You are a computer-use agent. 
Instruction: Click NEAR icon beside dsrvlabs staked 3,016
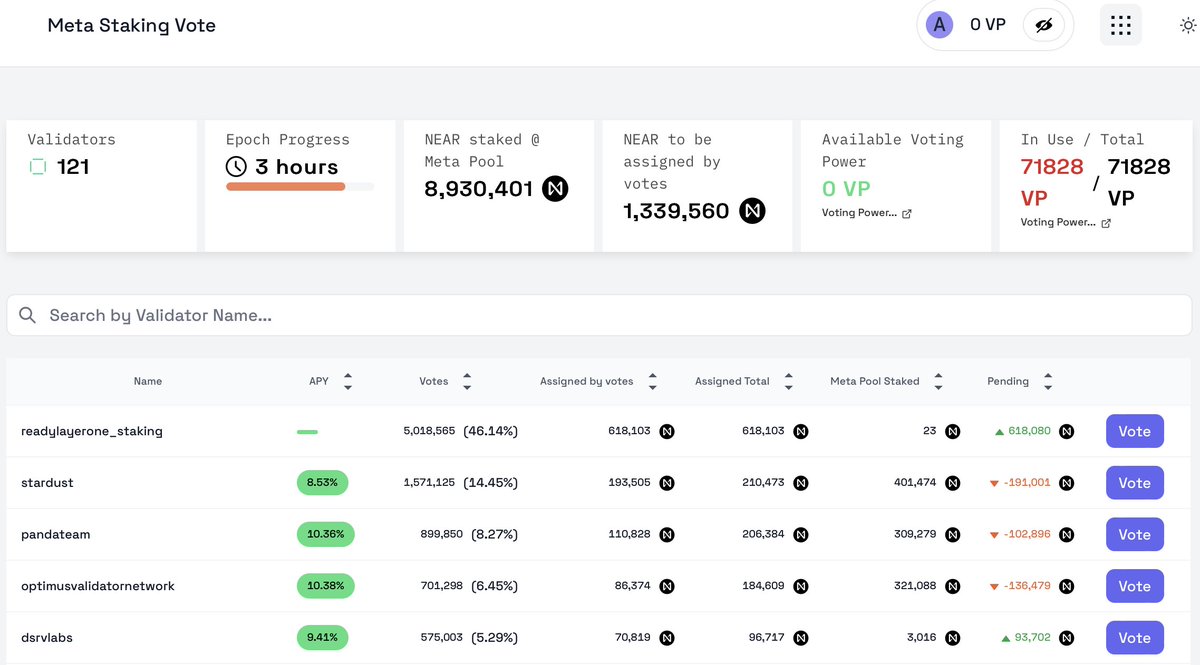pos(952,638)
